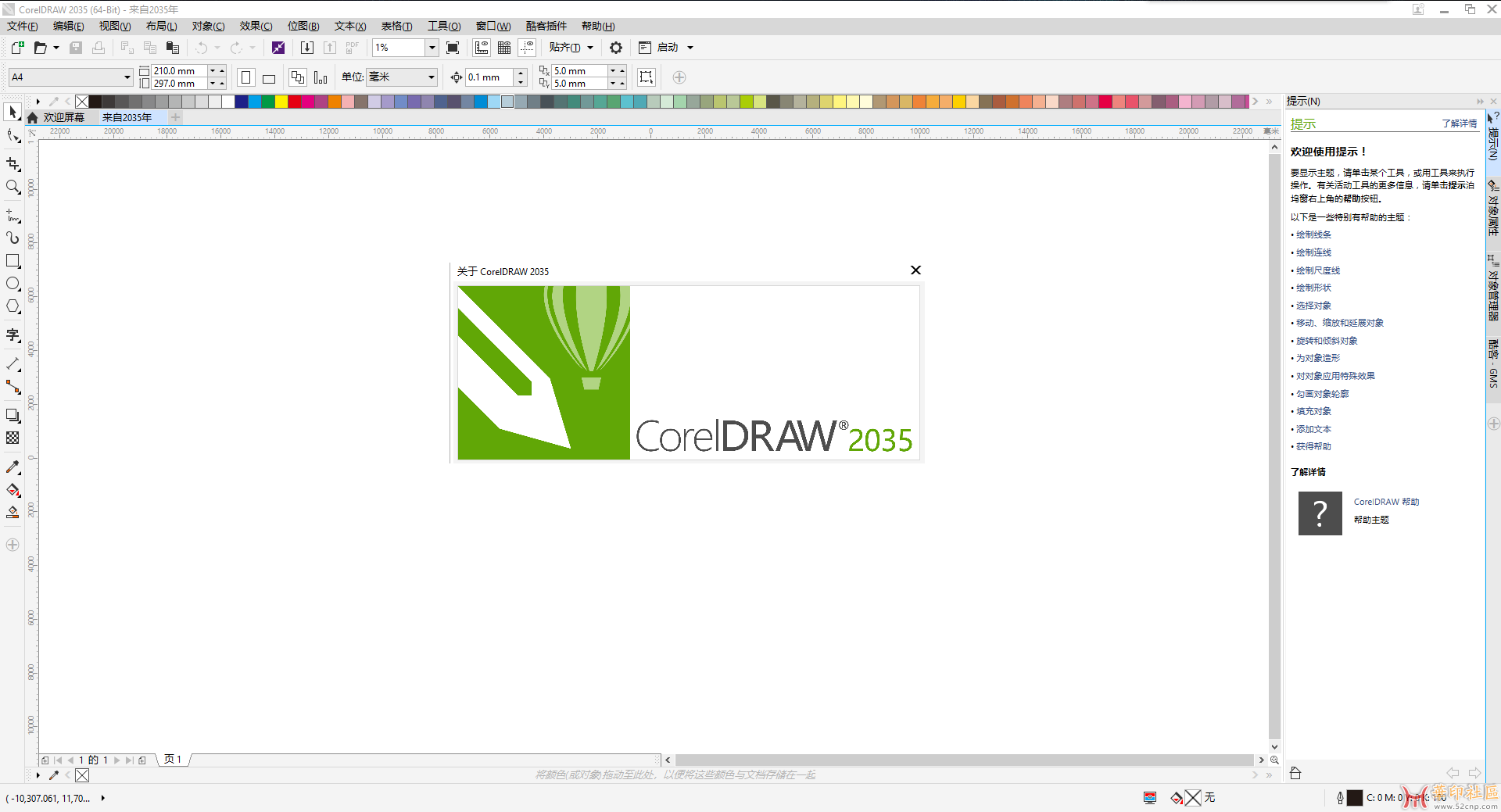Screen dimensions: 1501x812
Task: Open the 文件(F) menu
Action: pyautogui.click(x=22, y=27)
